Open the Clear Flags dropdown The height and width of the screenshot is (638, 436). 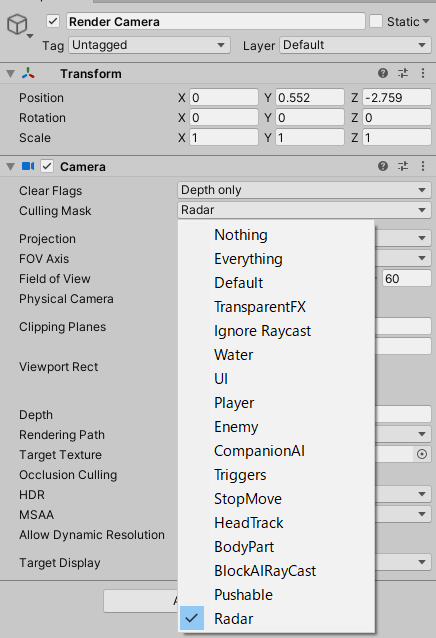coord(304,190)
